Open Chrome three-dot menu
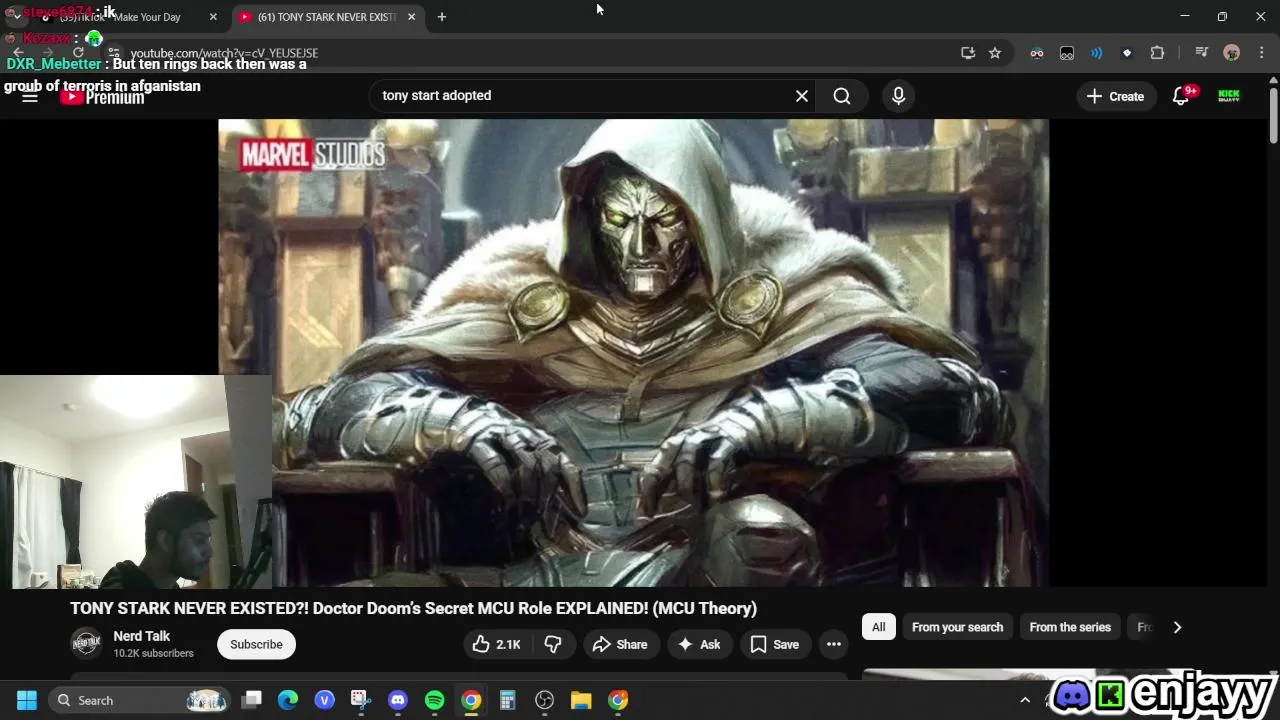Viewport: 1280px width, 720px height. 1261,53
